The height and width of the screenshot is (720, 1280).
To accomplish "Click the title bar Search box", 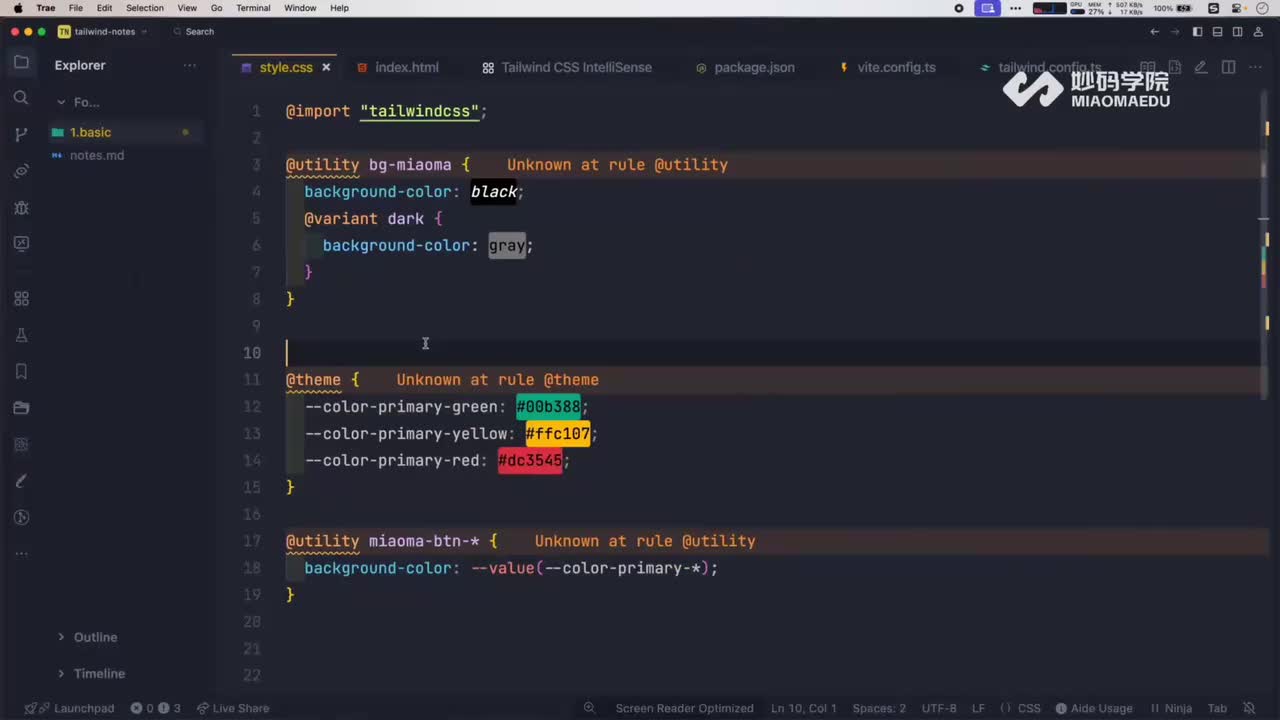I will click(x=193, y=31).
